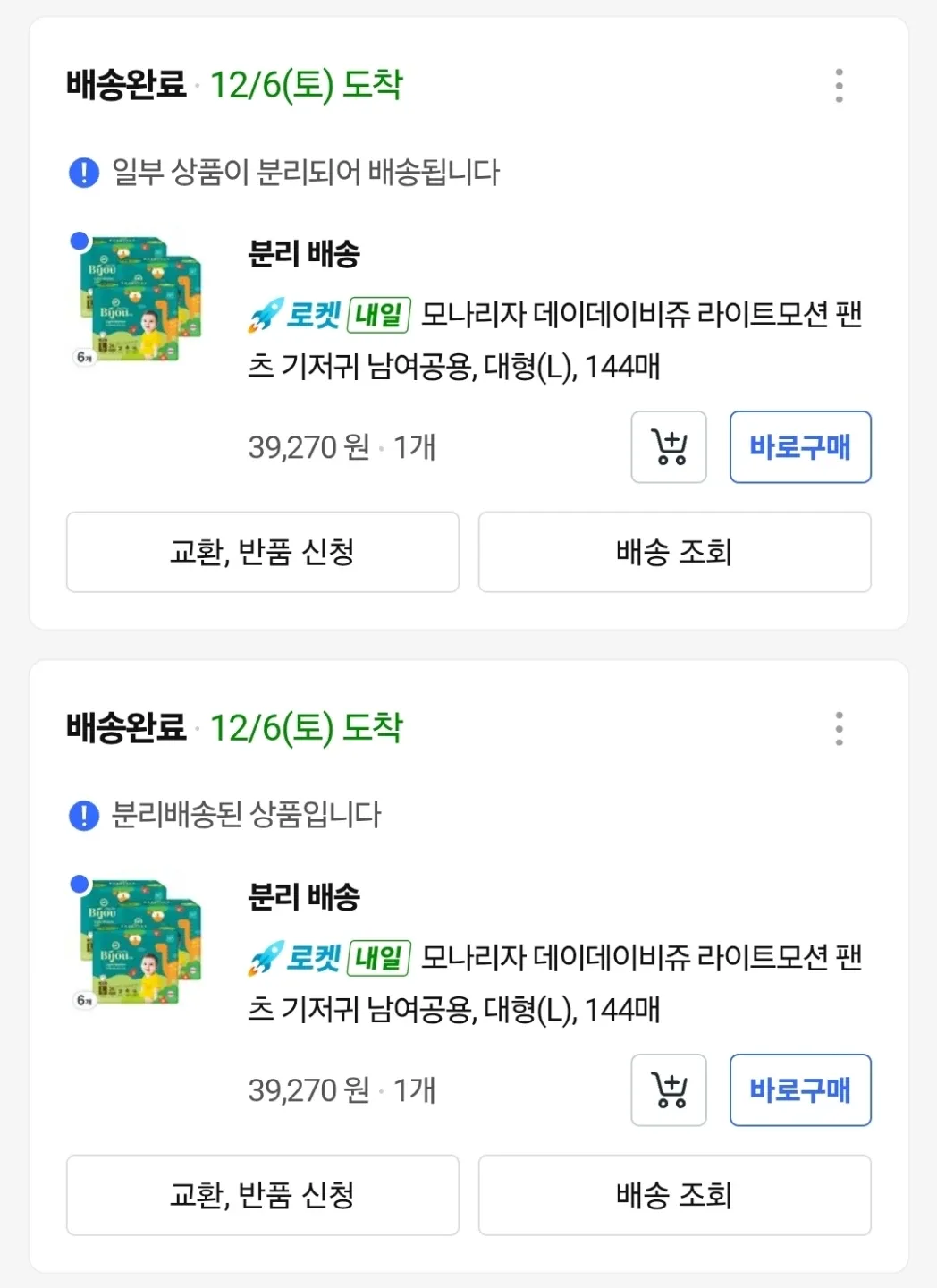Check 배송 조회 for the top order

[x=674, y=552]
